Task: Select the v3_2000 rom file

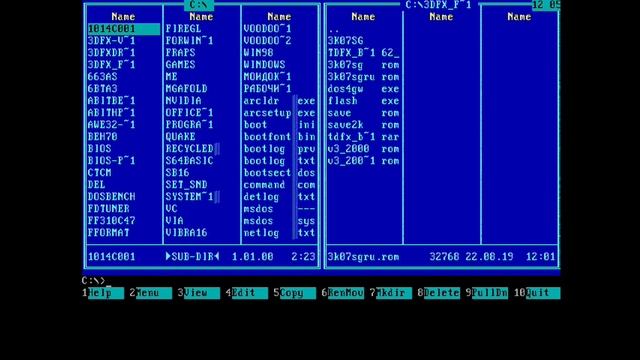Action: tap(363, 149)
